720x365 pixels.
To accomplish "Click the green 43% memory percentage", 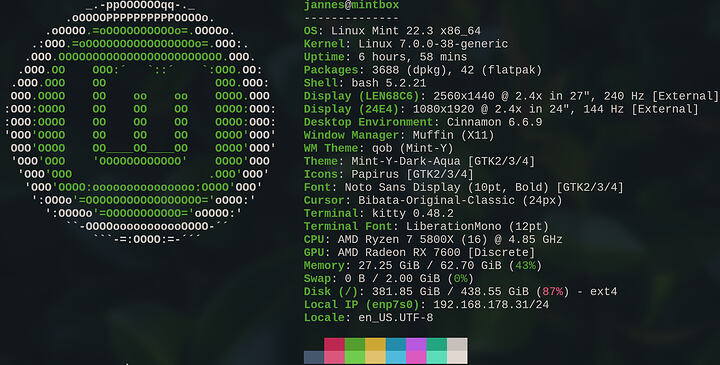I will [525, 266].
